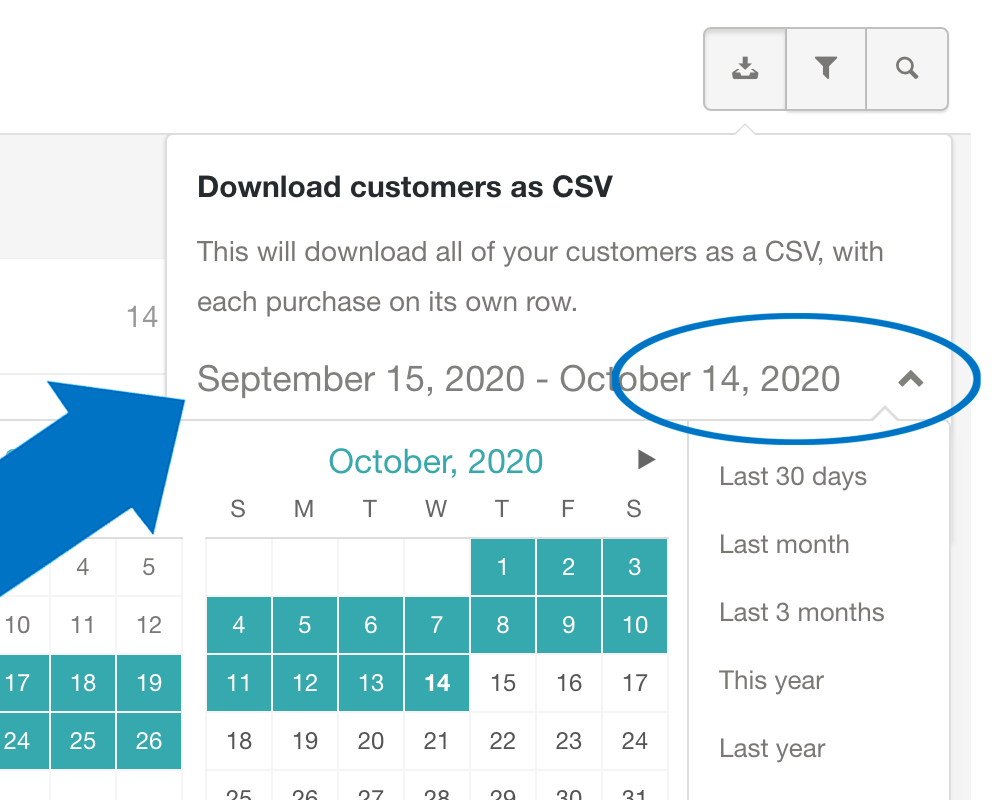Choose Last year preset
Image resolution: width=1000 pixels, height=800 pixels.
click(x=772, y=749)
